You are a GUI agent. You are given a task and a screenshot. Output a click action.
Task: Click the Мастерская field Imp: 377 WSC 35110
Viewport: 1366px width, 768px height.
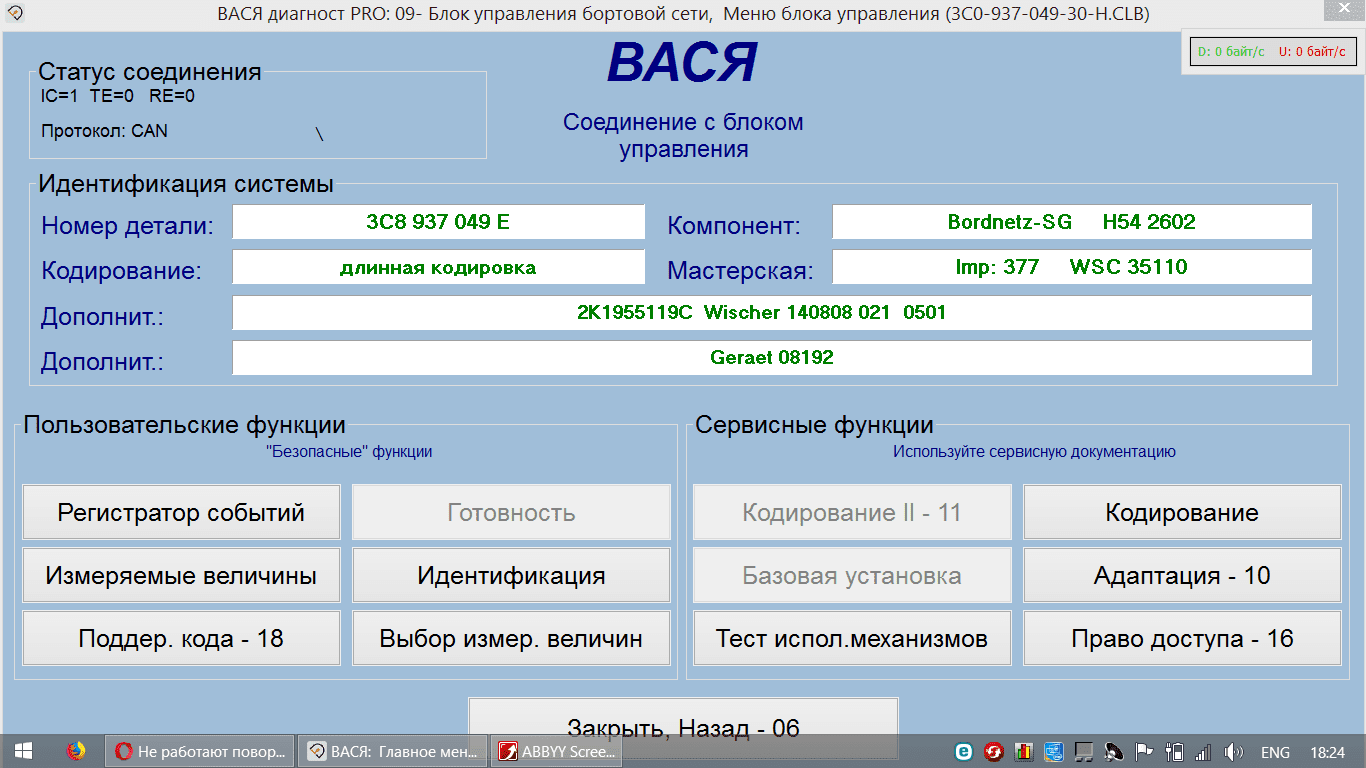pos(1072,267)
